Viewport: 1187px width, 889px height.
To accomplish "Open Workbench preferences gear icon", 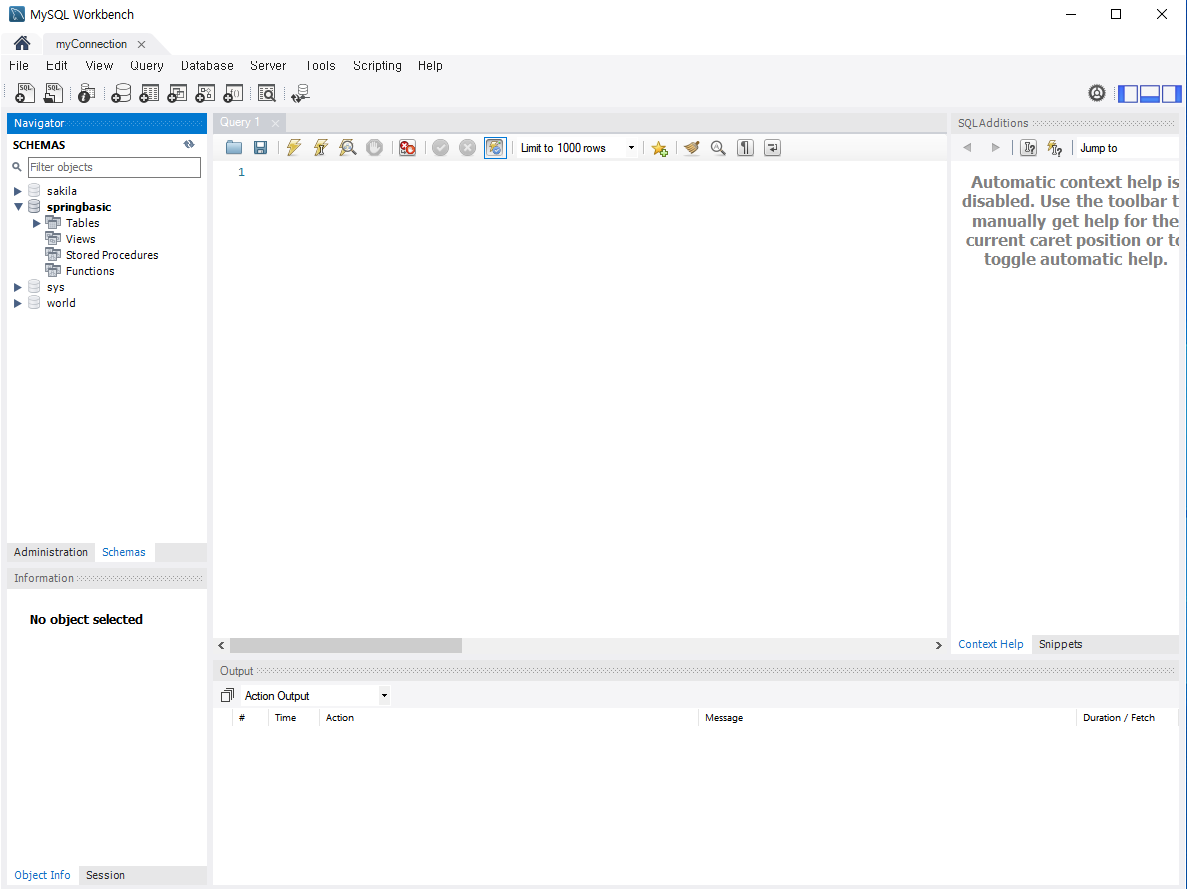I will [x=1096, y=93].
